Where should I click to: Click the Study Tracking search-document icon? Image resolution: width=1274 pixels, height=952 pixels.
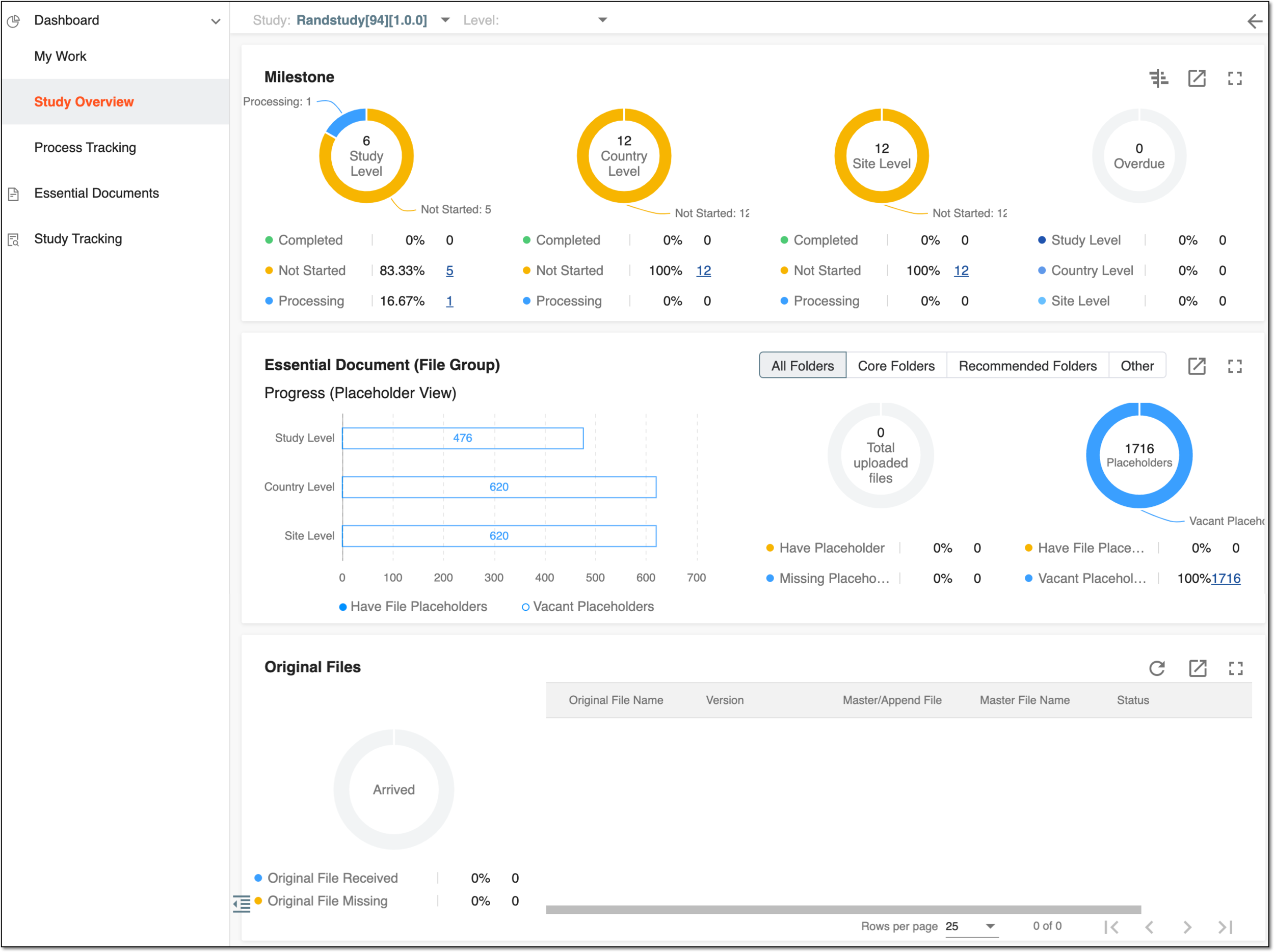(14, 239)
